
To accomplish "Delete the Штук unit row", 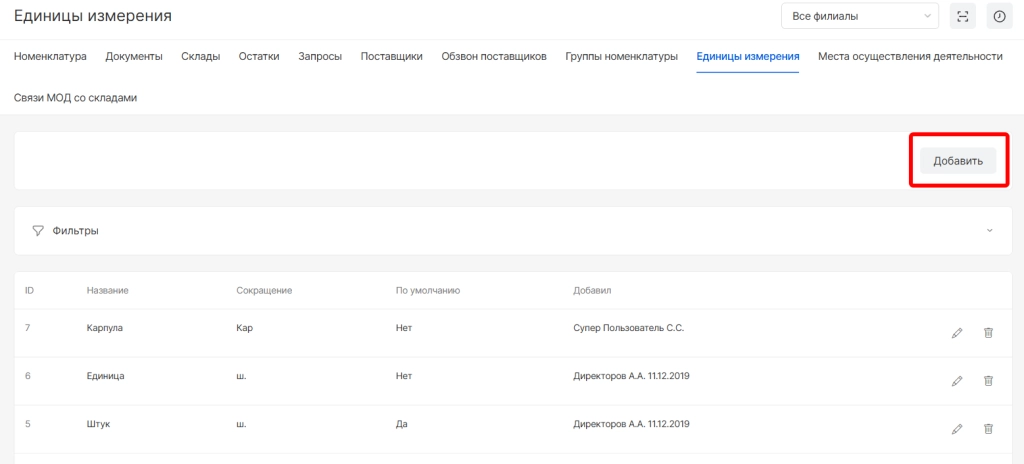I will click(988, 429).
